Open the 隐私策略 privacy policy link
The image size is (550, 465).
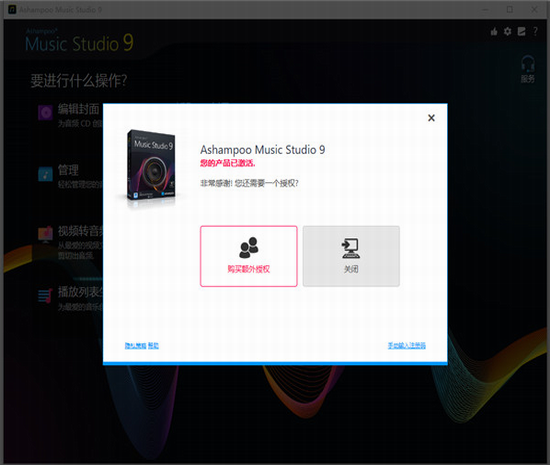[135, 345]
